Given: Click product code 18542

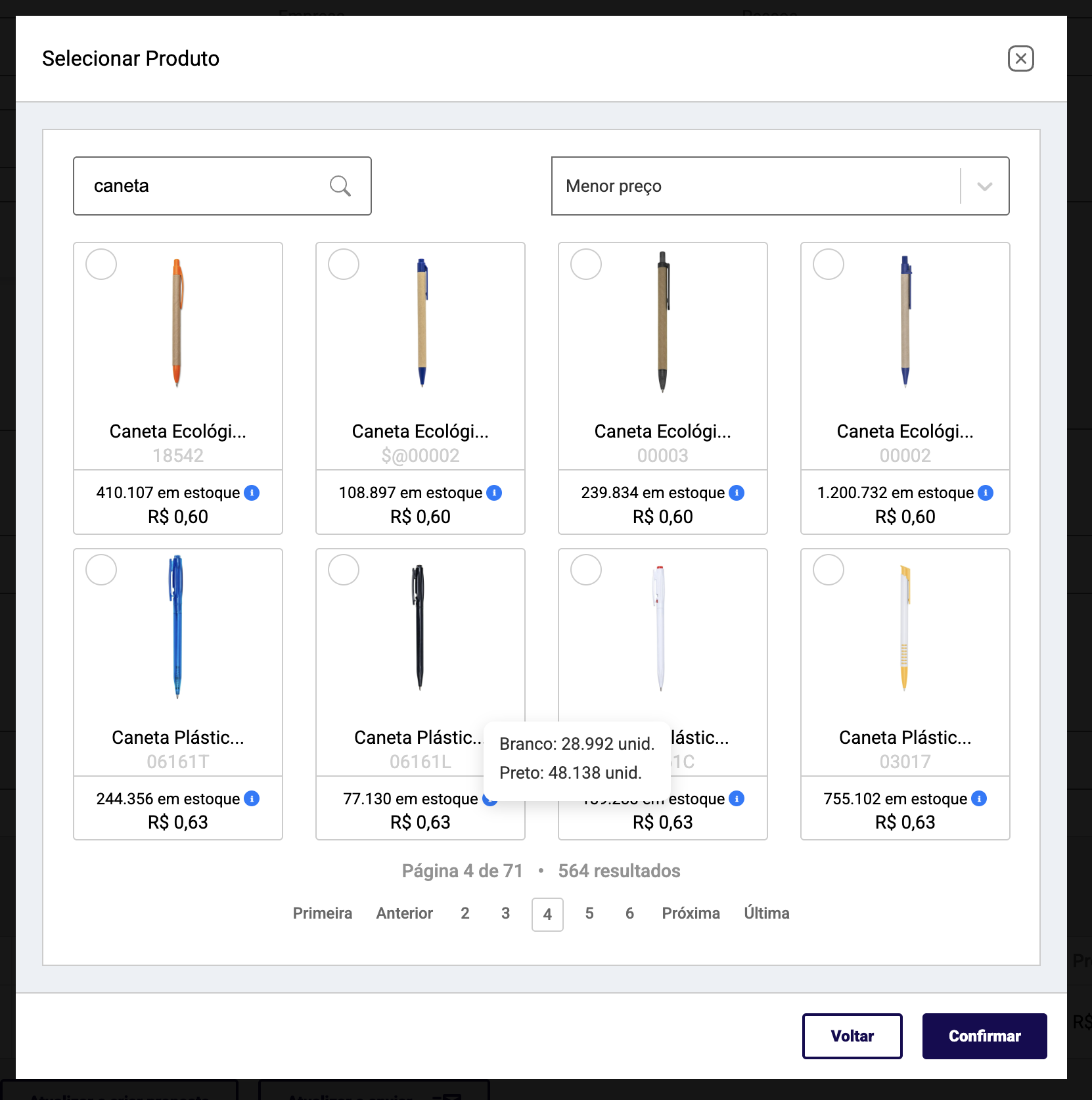Looking at the screenshot, I should point(178,455).
